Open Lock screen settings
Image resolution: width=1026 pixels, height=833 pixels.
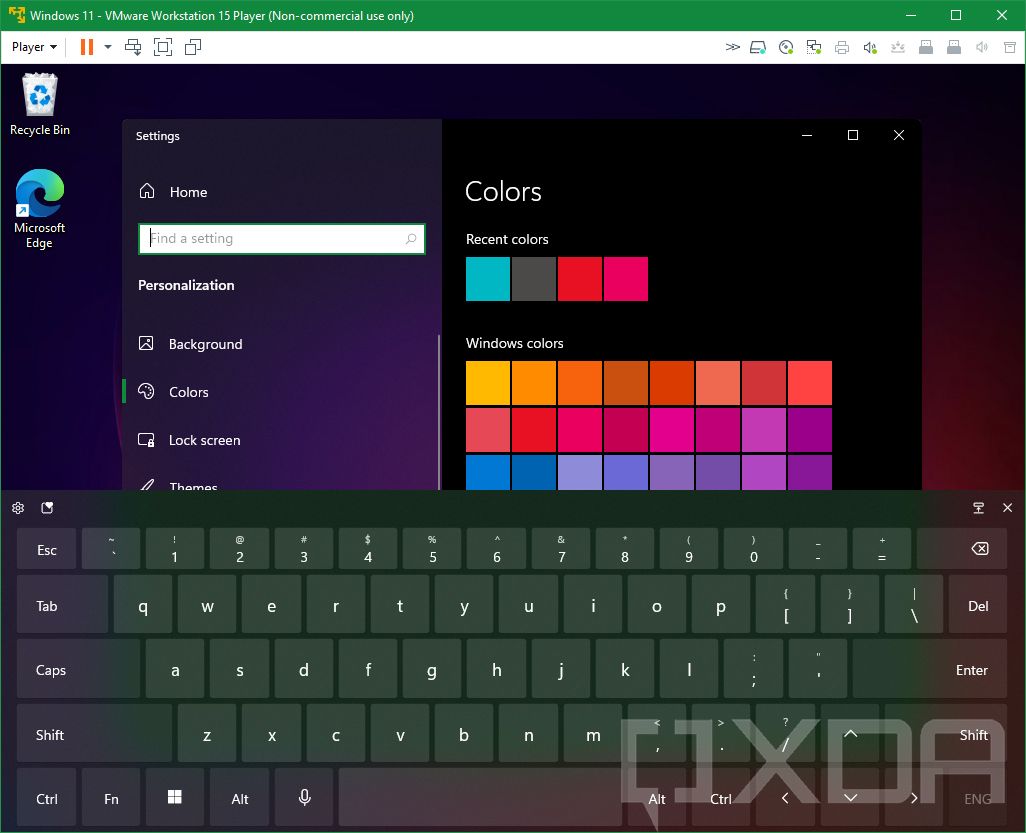(x=281, y=440)
